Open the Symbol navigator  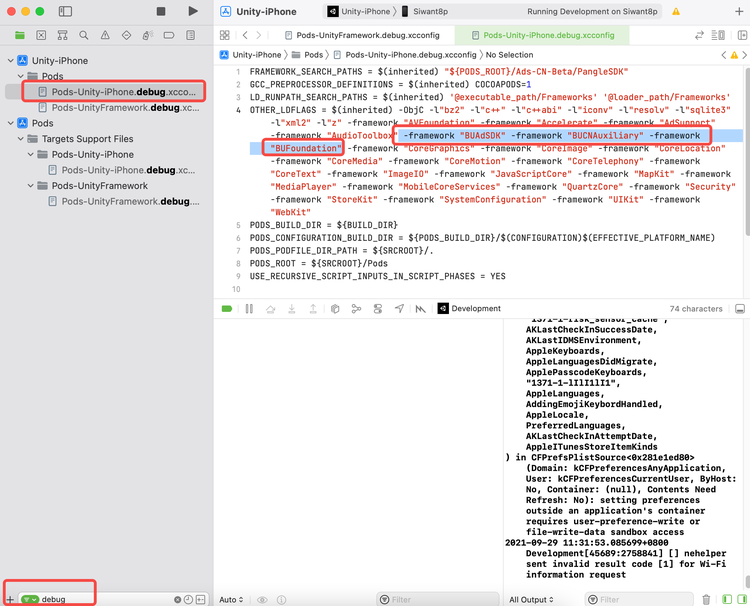(x=62, y=35)
